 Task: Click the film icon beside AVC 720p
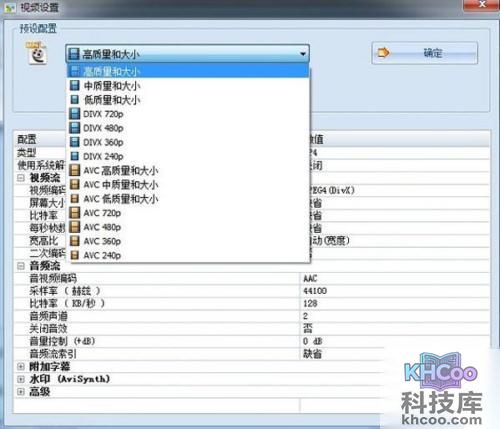coord(75,213)
